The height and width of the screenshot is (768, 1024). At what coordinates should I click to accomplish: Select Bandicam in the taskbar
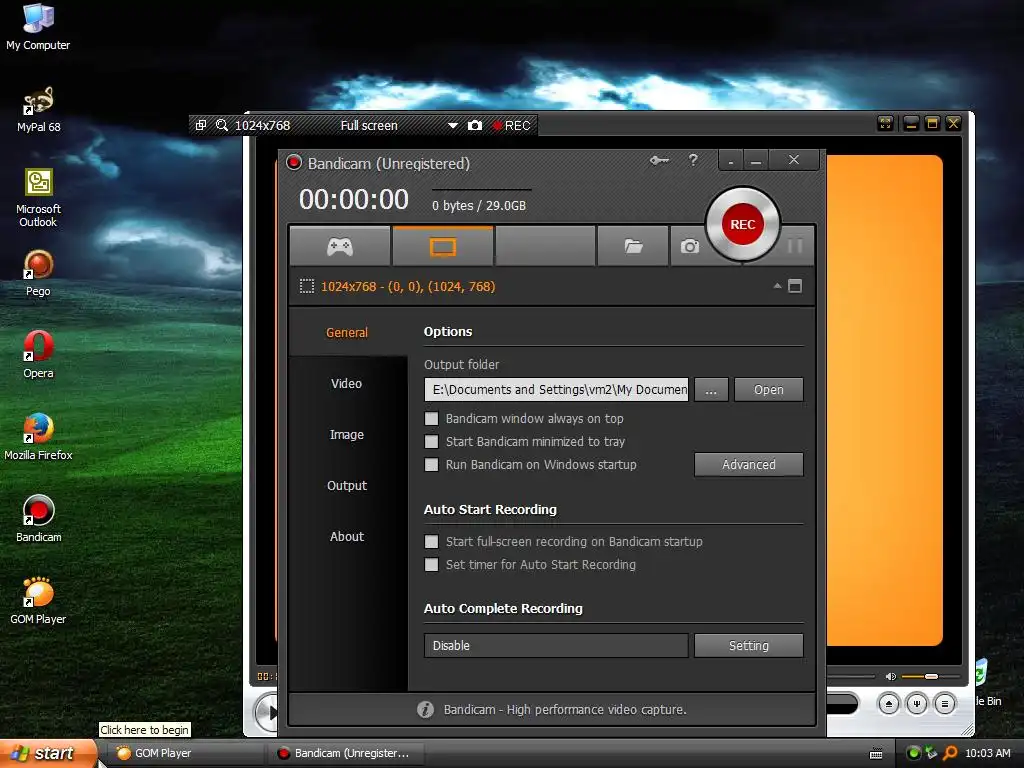click(346, 753)
